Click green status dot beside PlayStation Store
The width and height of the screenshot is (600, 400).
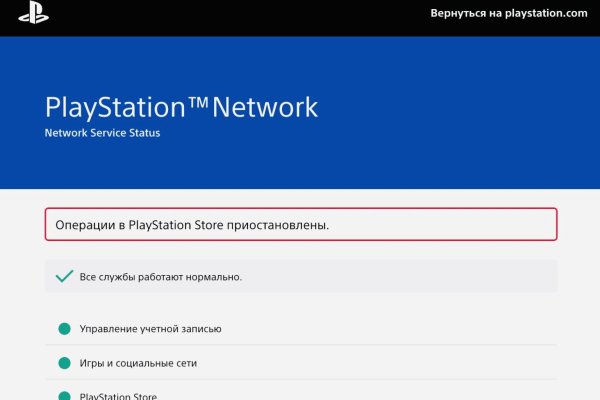(x=65, y=396)
